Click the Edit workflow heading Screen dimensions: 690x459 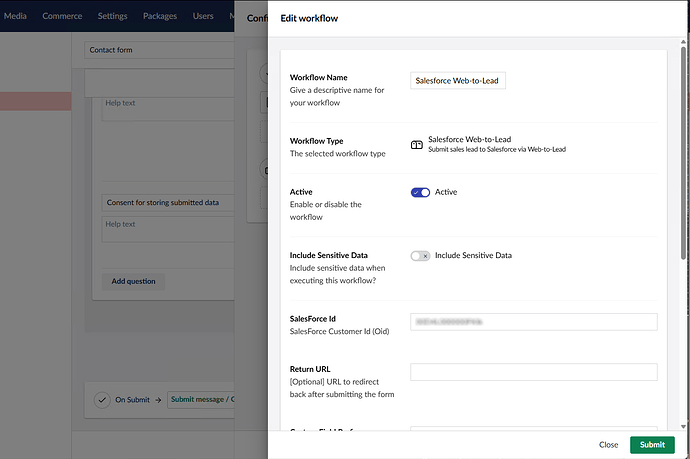pos(309,18)
